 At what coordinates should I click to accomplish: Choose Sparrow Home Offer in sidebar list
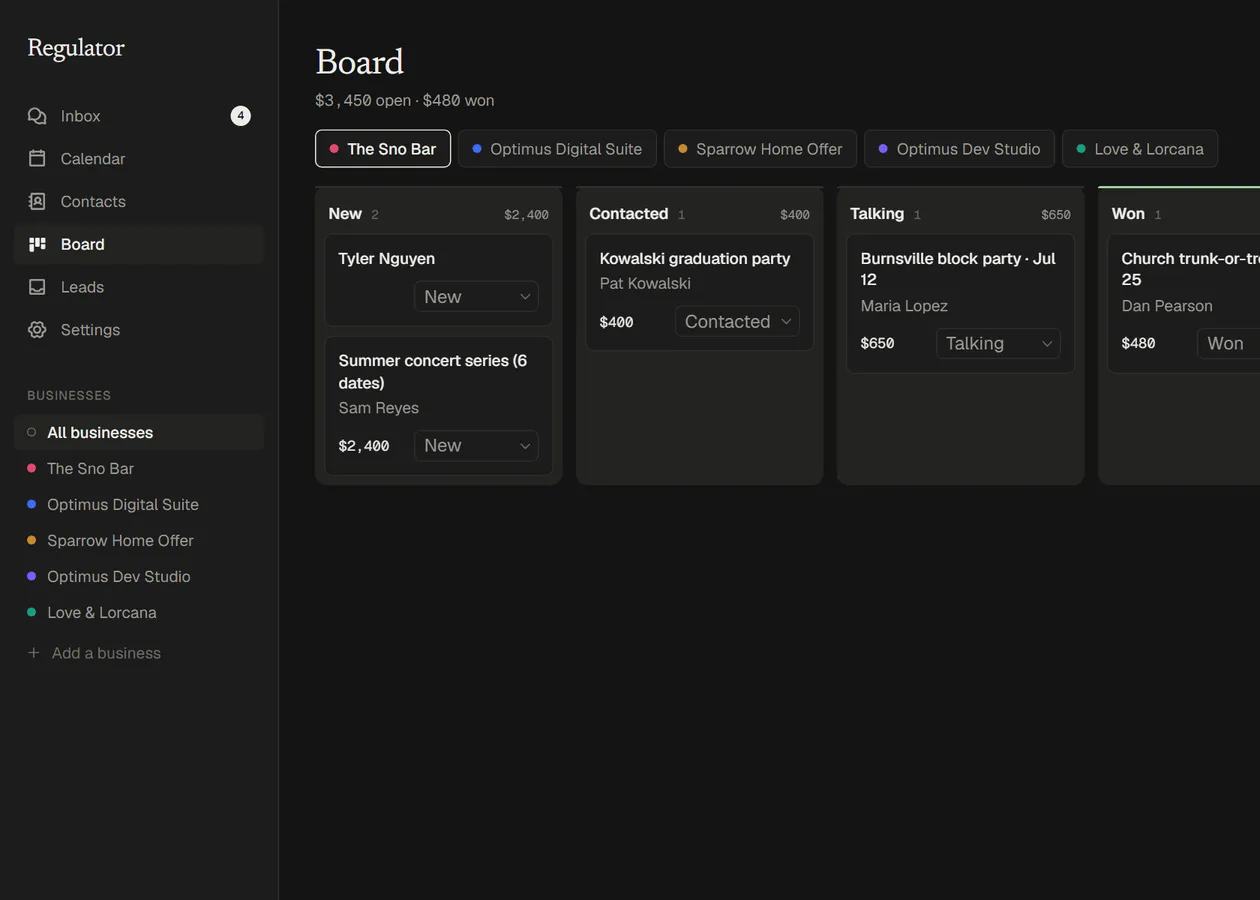coord(139,540)
